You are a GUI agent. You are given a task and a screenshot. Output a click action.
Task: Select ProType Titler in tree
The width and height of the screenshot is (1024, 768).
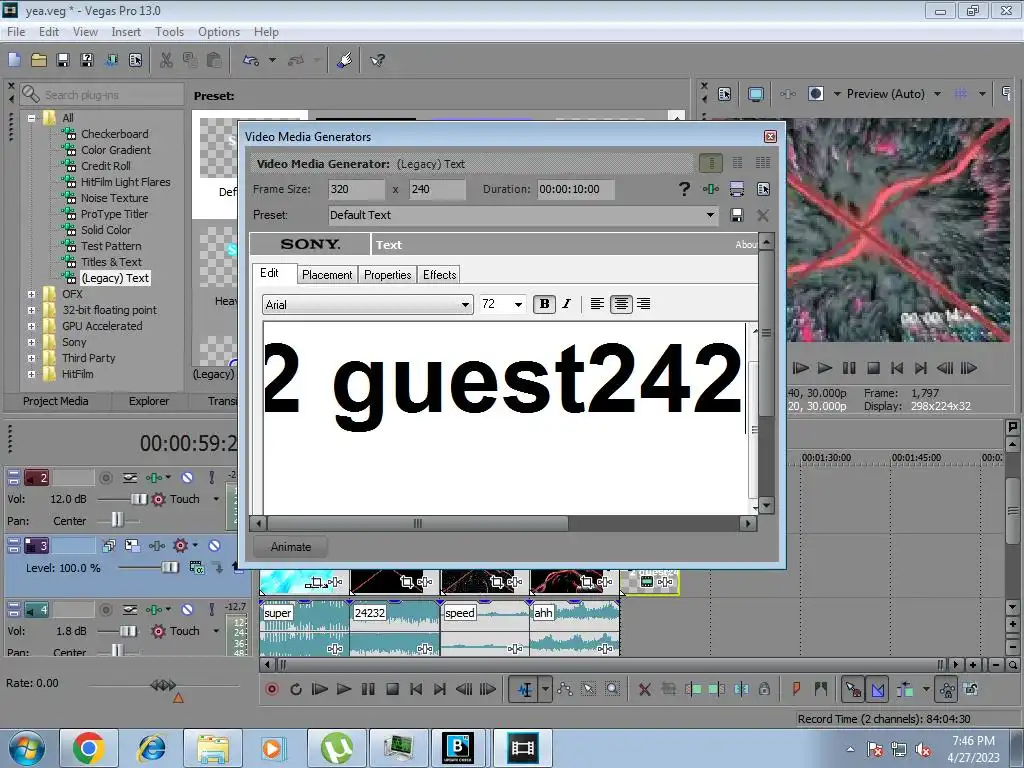click(x=114, y=214)
